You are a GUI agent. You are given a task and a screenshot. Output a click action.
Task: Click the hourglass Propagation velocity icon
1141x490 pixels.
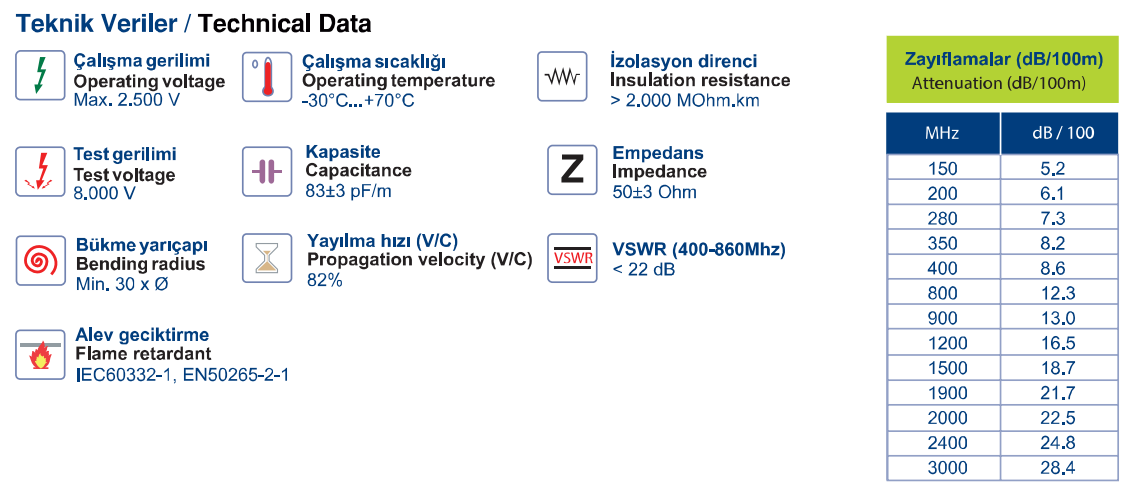267,258
